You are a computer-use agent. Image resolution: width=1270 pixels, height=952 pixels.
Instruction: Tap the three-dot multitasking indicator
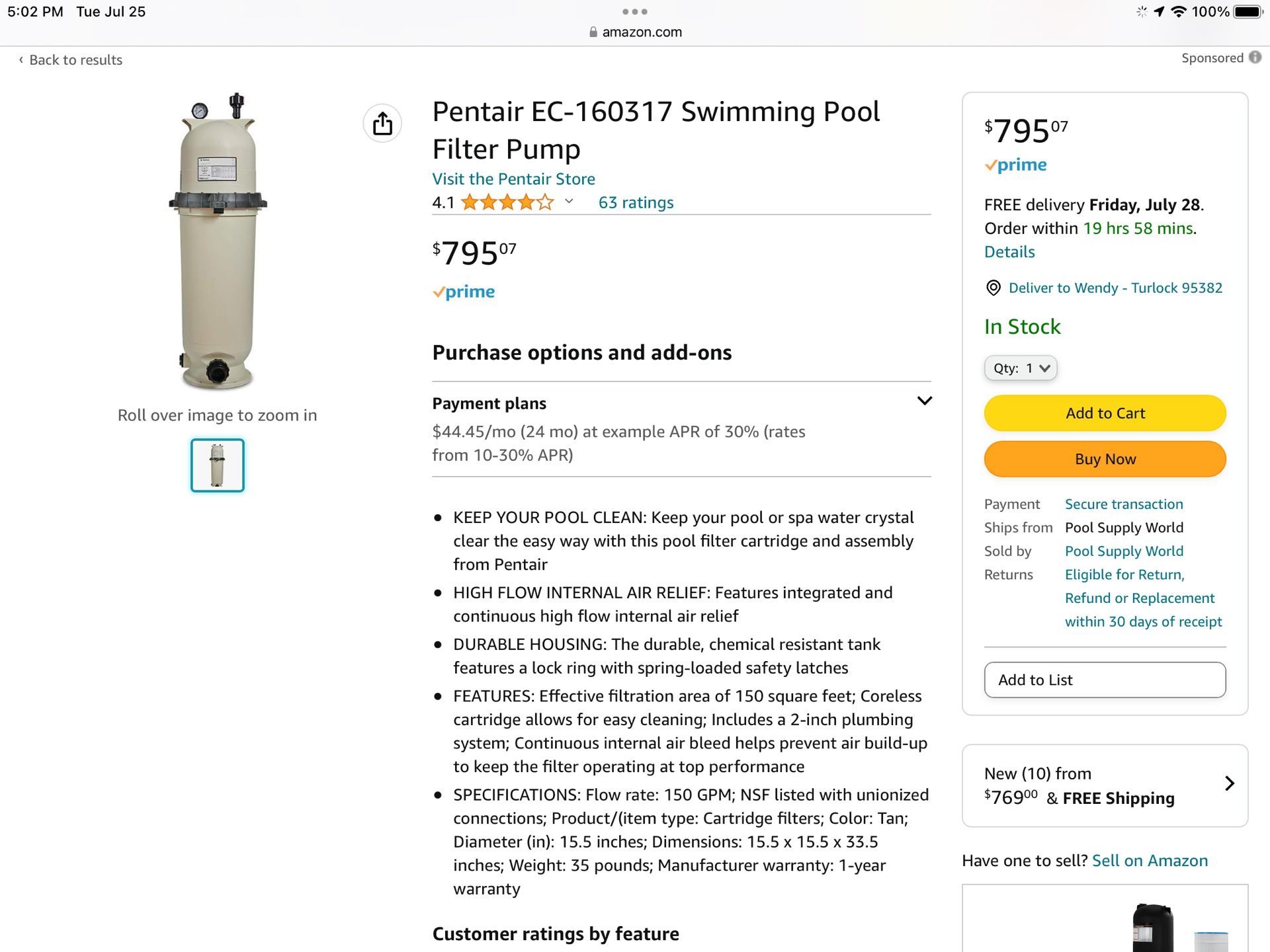pos(634,11)
